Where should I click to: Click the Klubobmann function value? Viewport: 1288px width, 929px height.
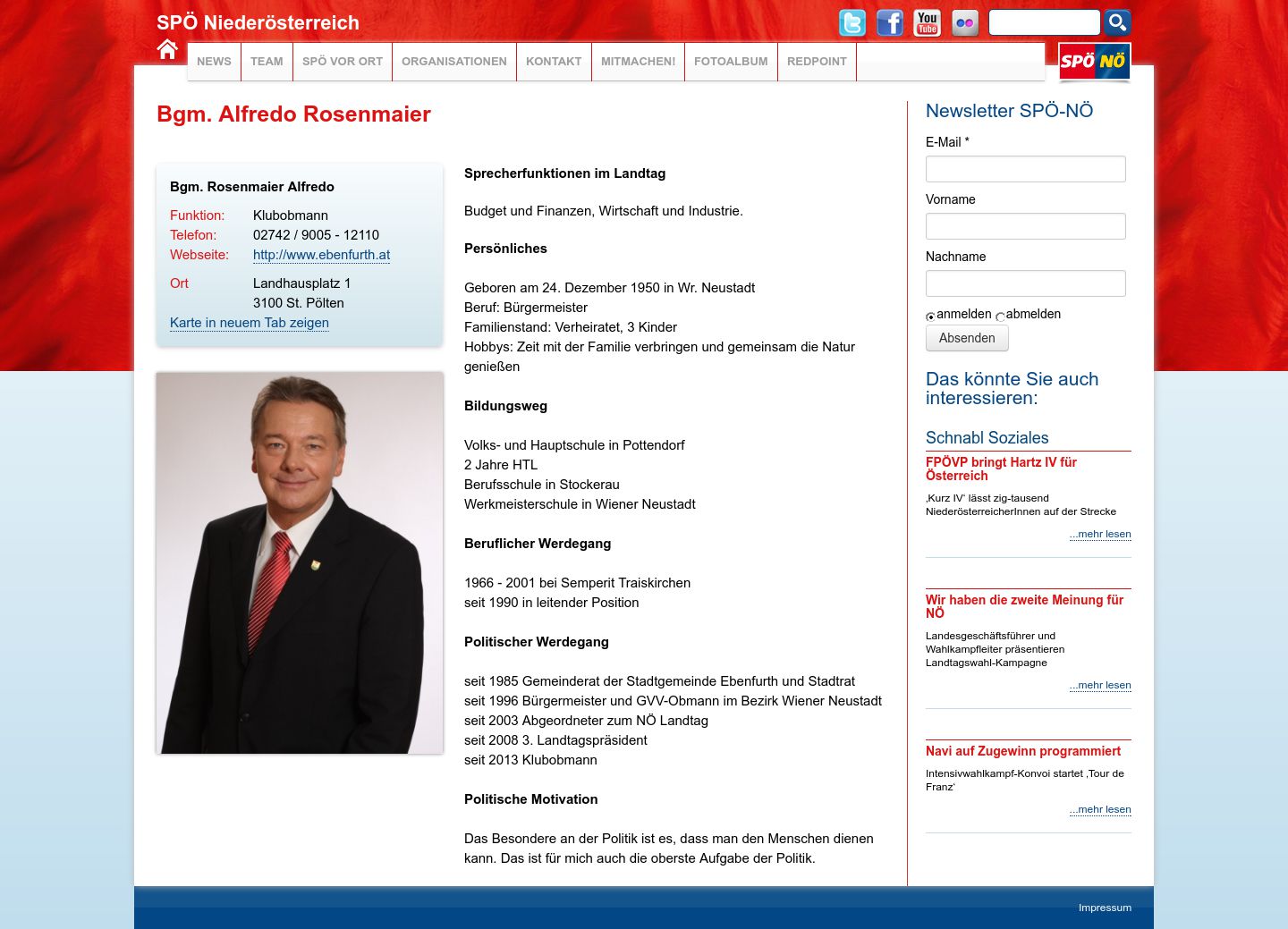[291, 215]
